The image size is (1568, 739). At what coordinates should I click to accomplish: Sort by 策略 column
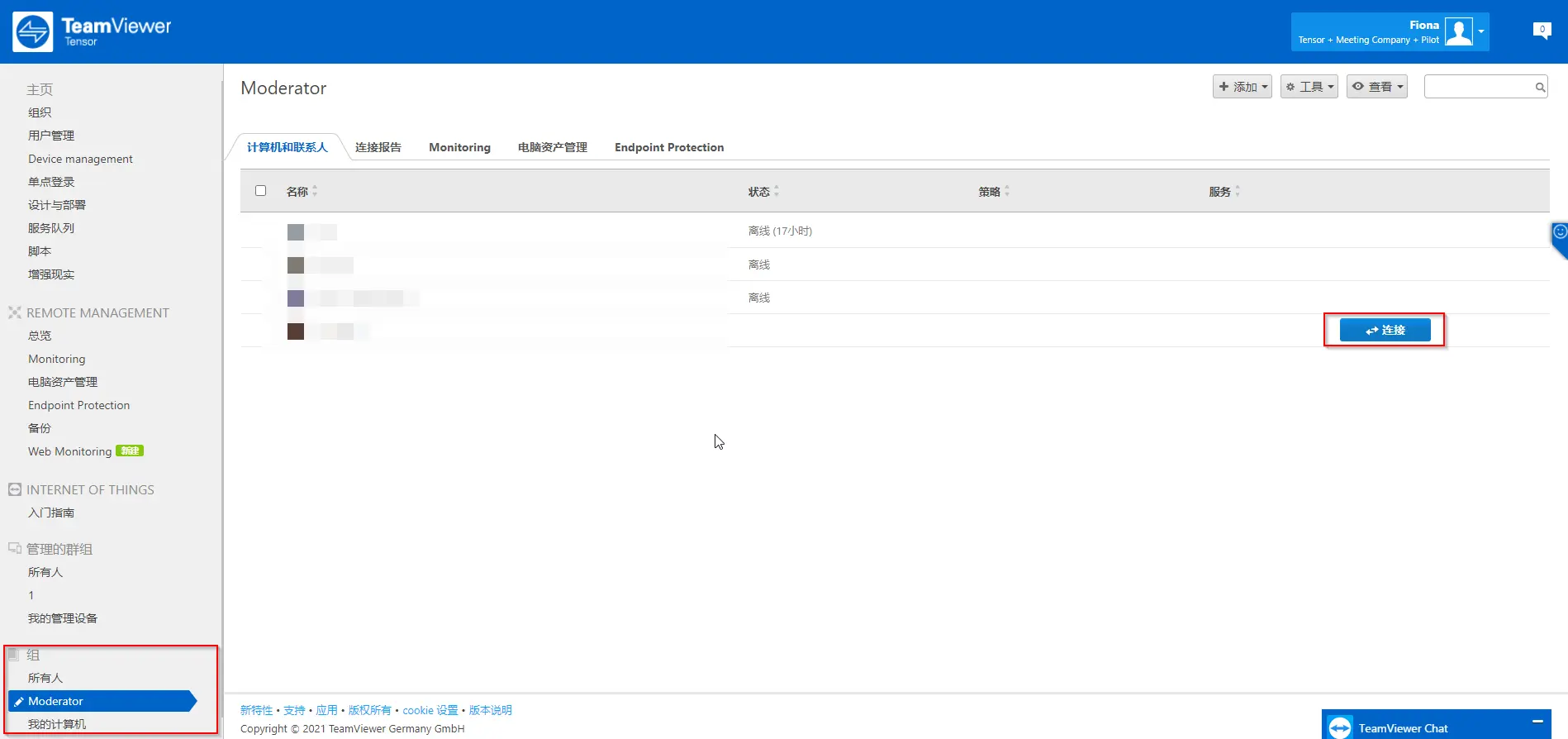[x=994, y=192]
